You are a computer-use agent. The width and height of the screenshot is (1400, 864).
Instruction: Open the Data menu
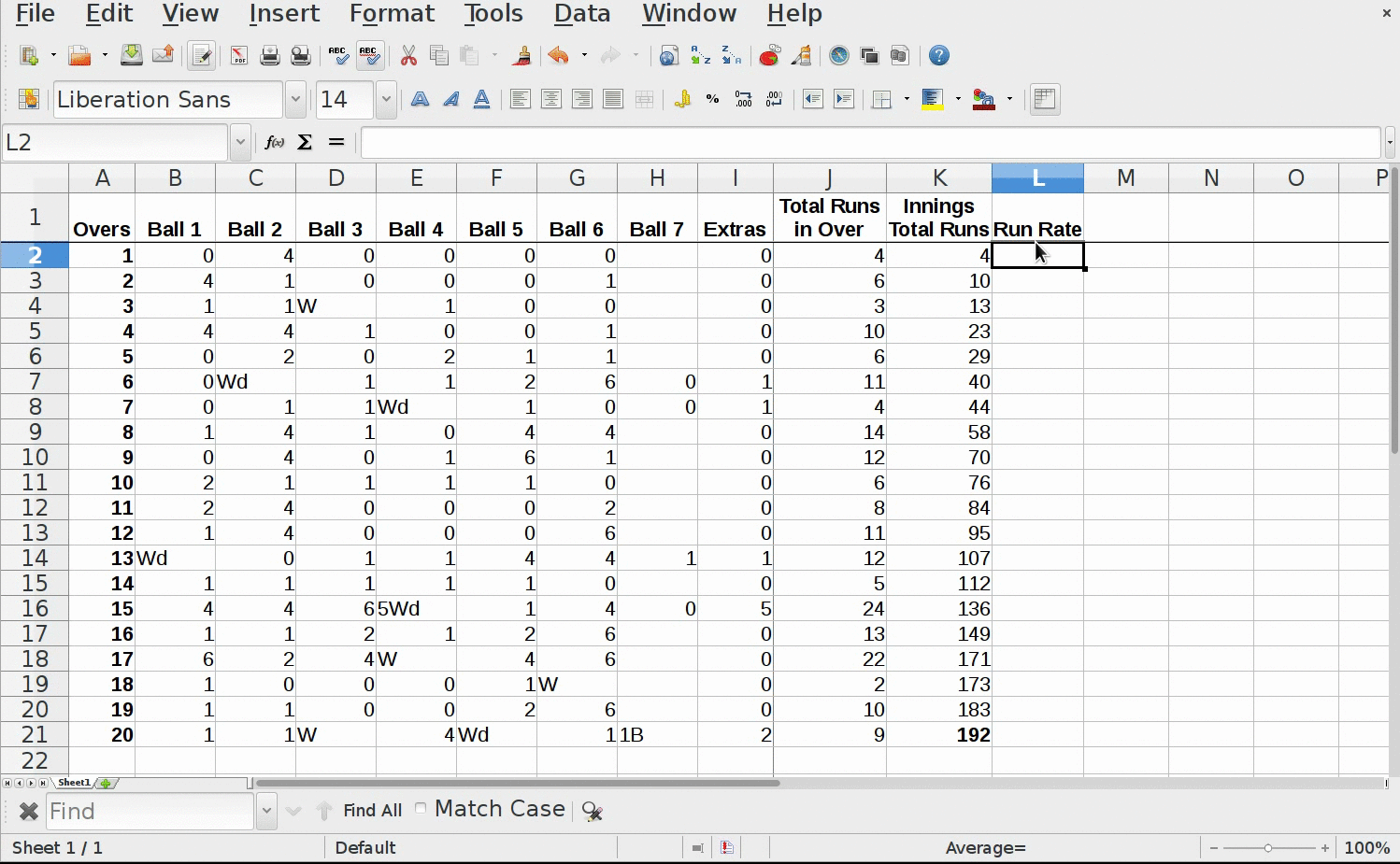pos(581,14)
